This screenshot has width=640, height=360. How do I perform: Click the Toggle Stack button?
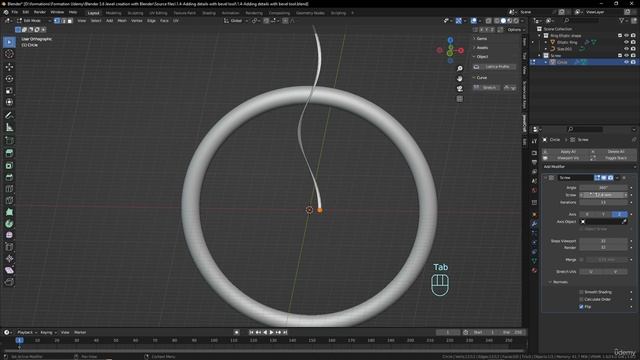(x=613, y=158)
